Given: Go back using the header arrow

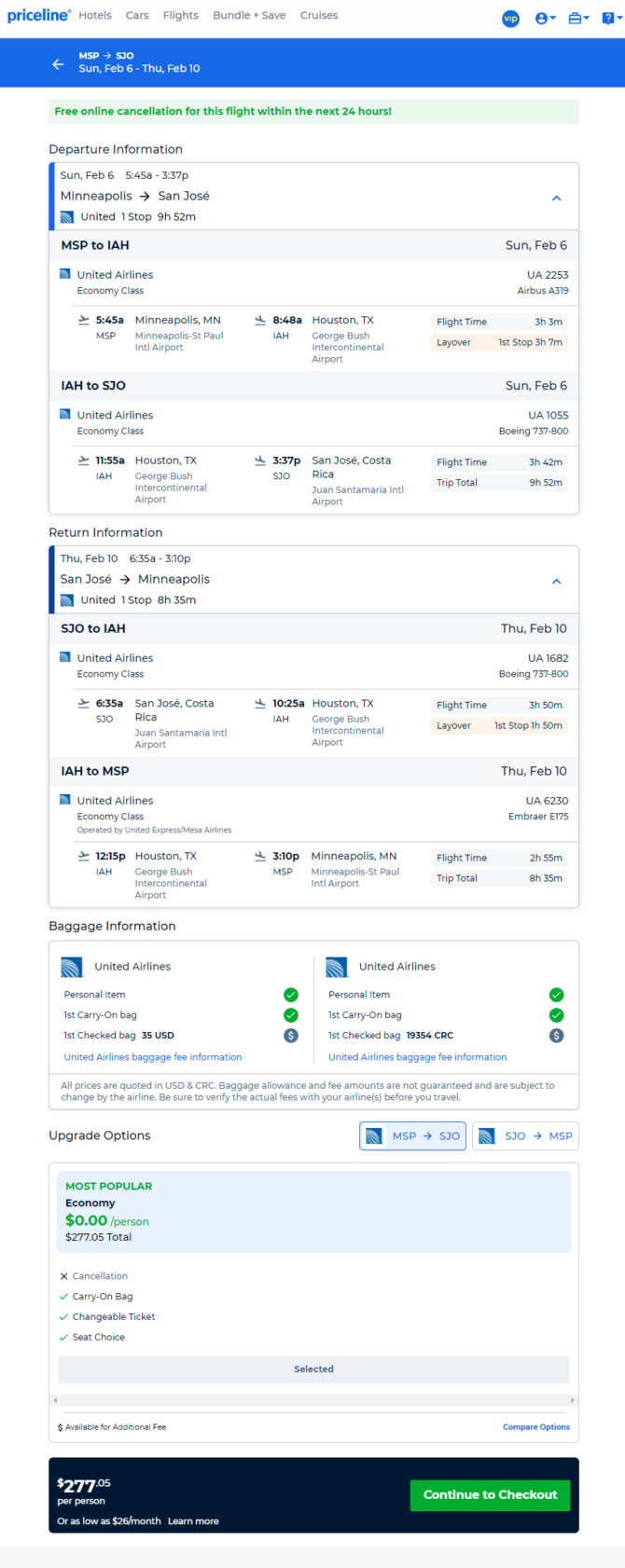Looking at the screenshot, I should (58, 63).
